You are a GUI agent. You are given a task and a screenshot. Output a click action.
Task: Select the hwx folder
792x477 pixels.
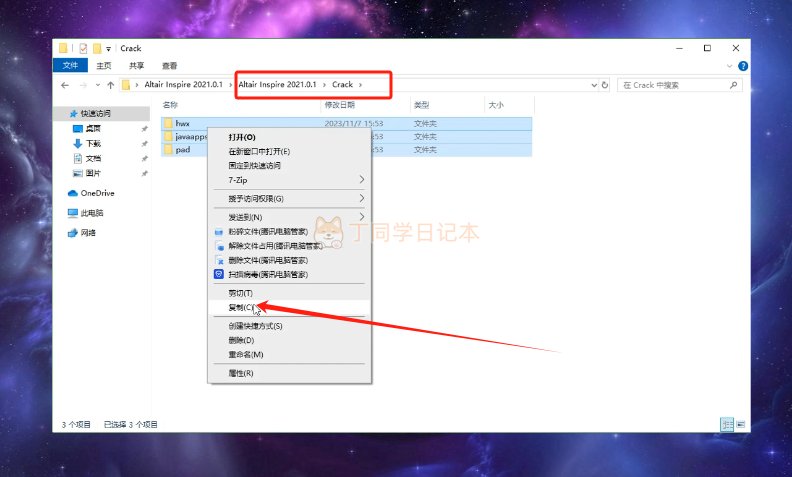tap(346, 123)
